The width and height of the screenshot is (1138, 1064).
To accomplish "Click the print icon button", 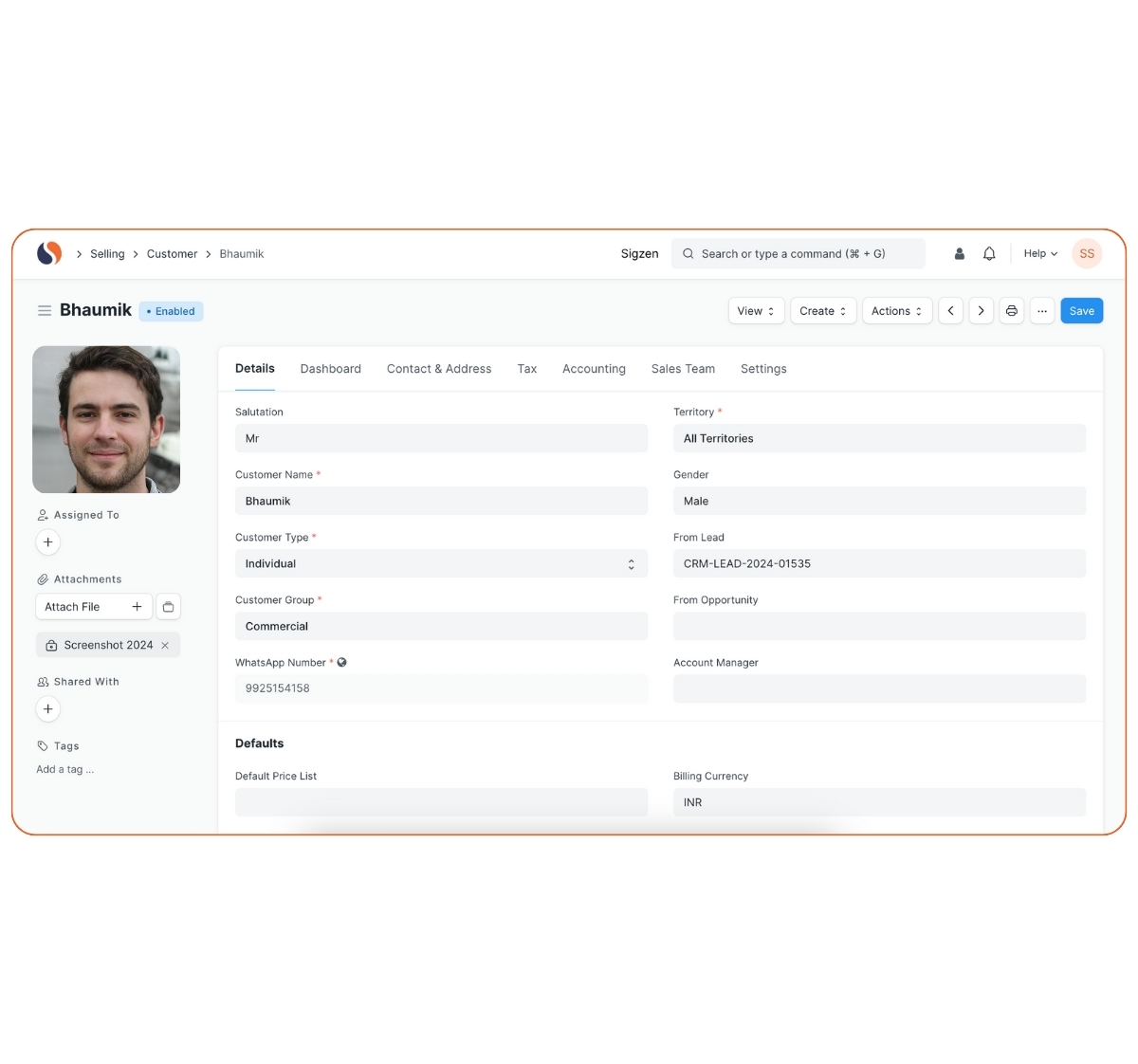I will [x=1012, y=311].
